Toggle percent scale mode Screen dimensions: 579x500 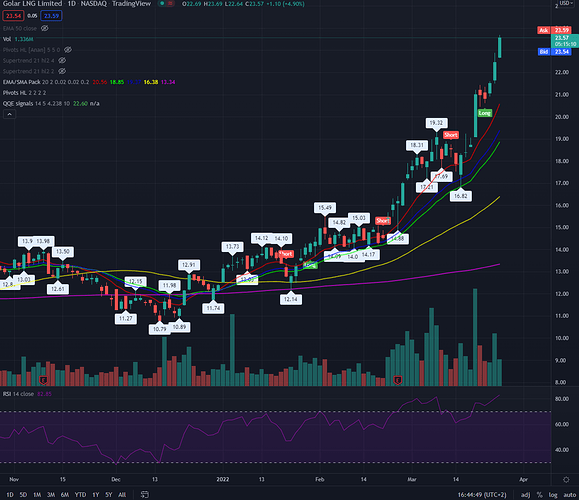pos(539,494)
